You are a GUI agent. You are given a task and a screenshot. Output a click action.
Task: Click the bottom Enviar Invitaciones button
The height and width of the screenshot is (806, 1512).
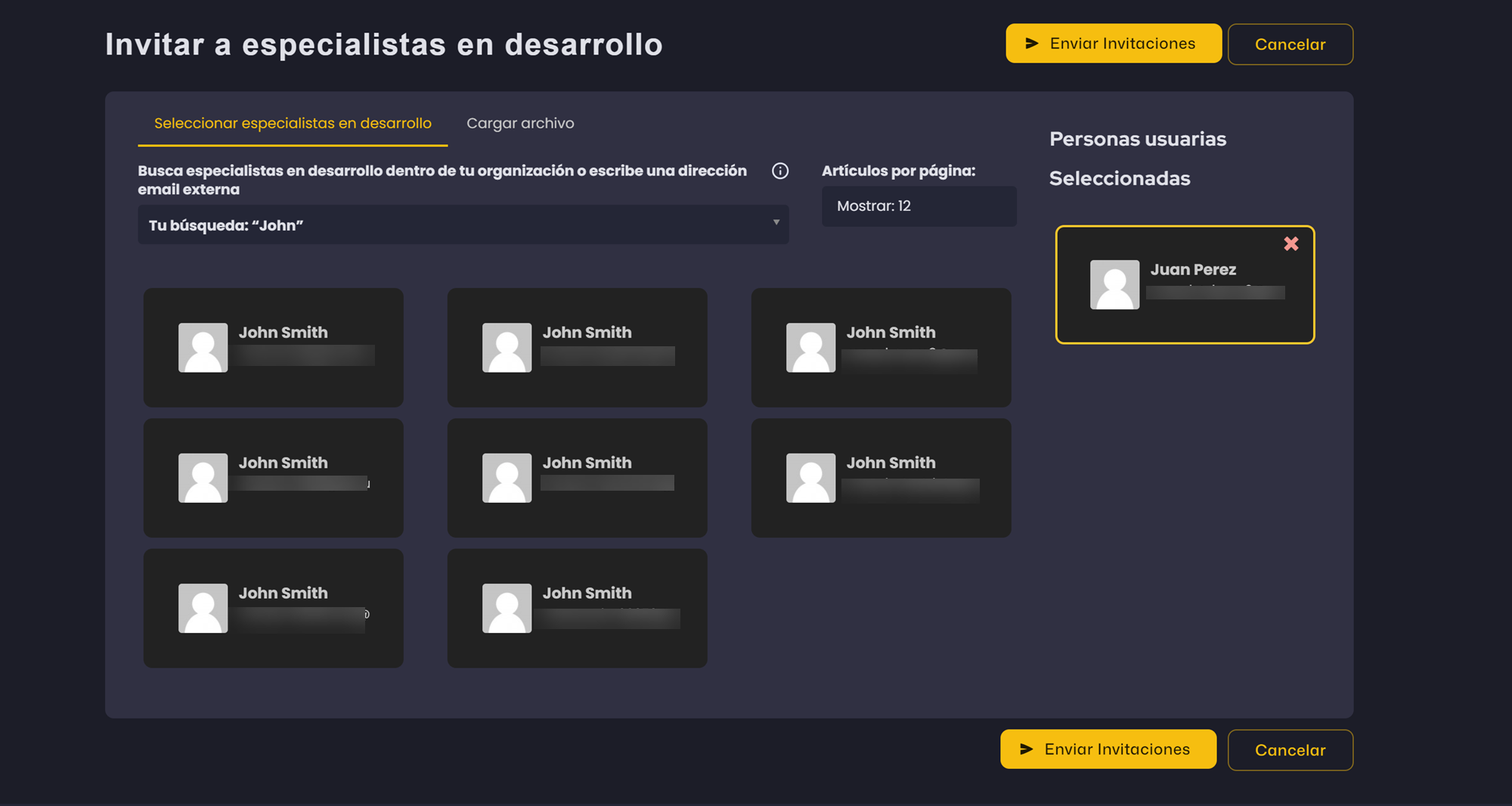point(1108,749)
